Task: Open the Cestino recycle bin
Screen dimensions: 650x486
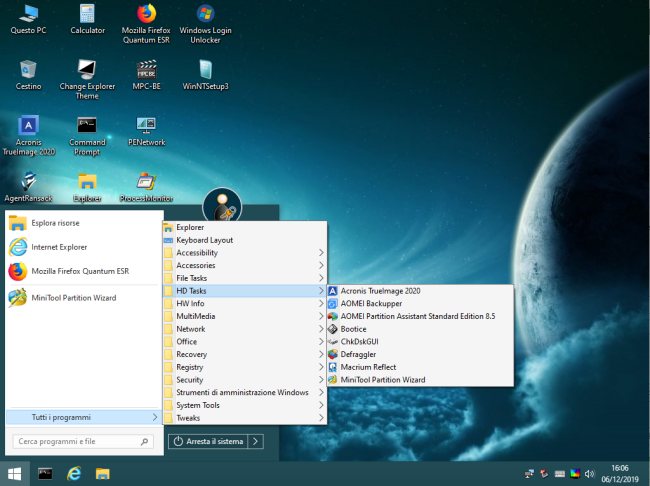Action: point(28,75)
